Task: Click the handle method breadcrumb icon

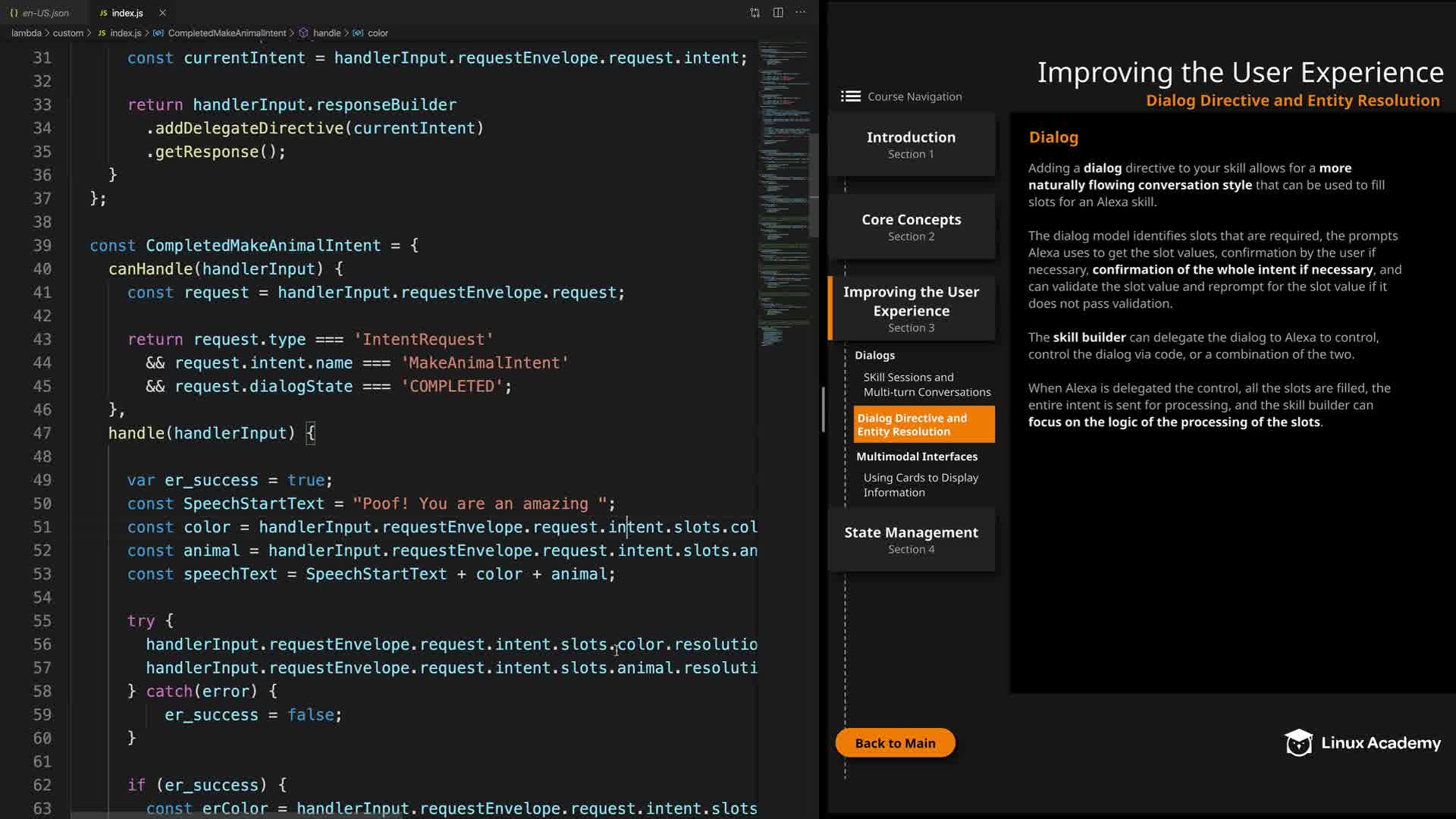Action: (303, 33)
